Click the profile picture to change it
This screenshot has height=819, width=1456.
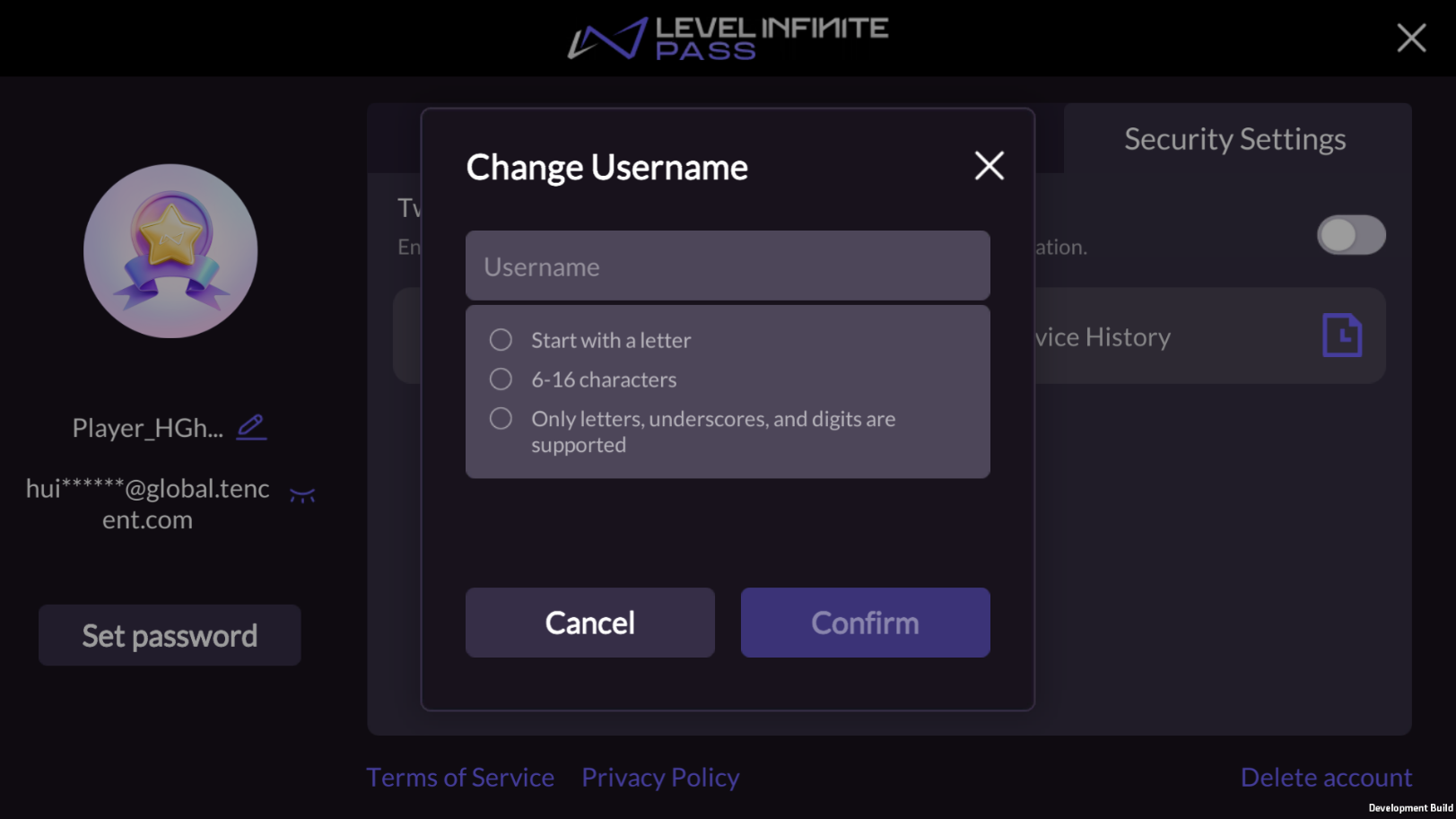click(x=170, y=251)
